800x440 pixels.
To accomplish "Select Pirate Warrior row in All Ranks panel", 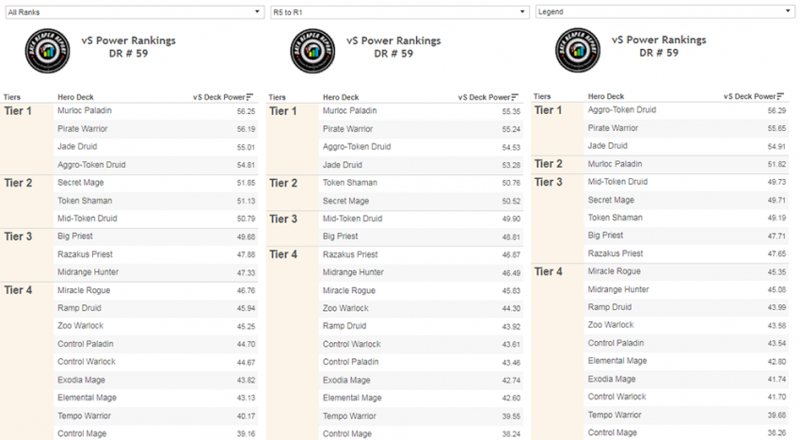I will coord(156,129).
